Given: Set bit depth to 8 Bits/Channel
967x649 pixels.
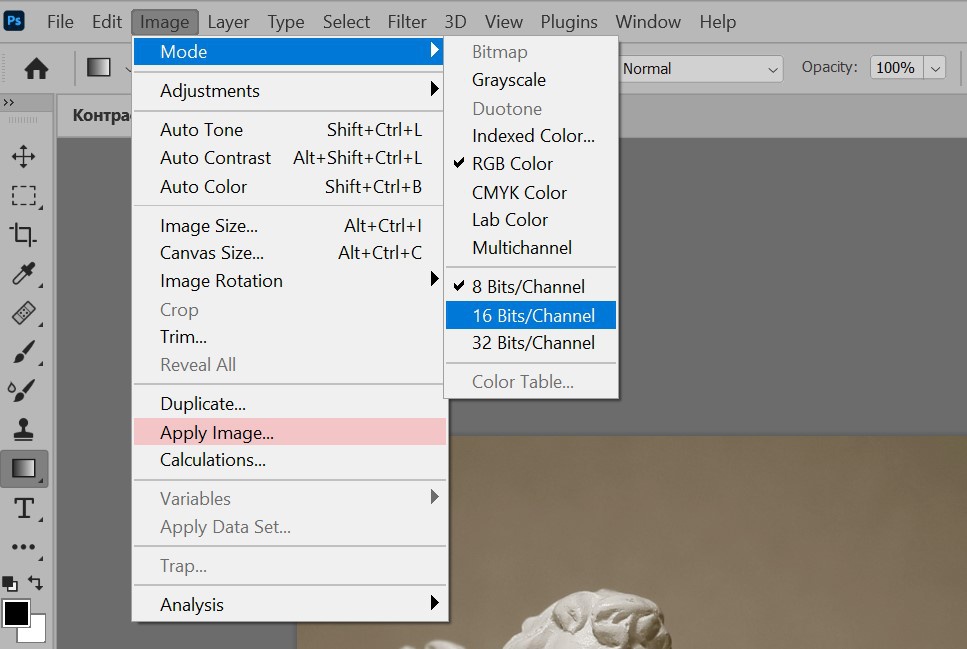Looking at the screenshot, I should pyautogui.click(x=528, y=287).
